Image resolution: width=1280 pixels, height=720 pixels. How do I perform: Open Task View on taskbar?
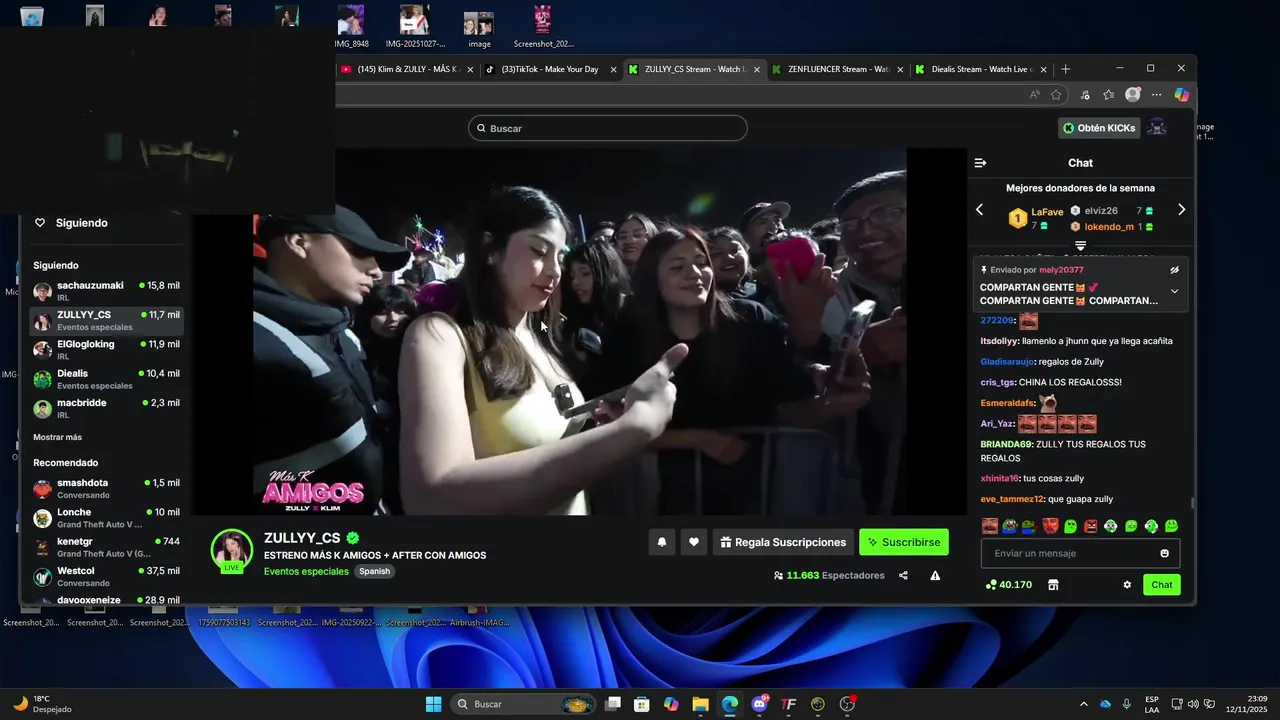tap(613, 704)
